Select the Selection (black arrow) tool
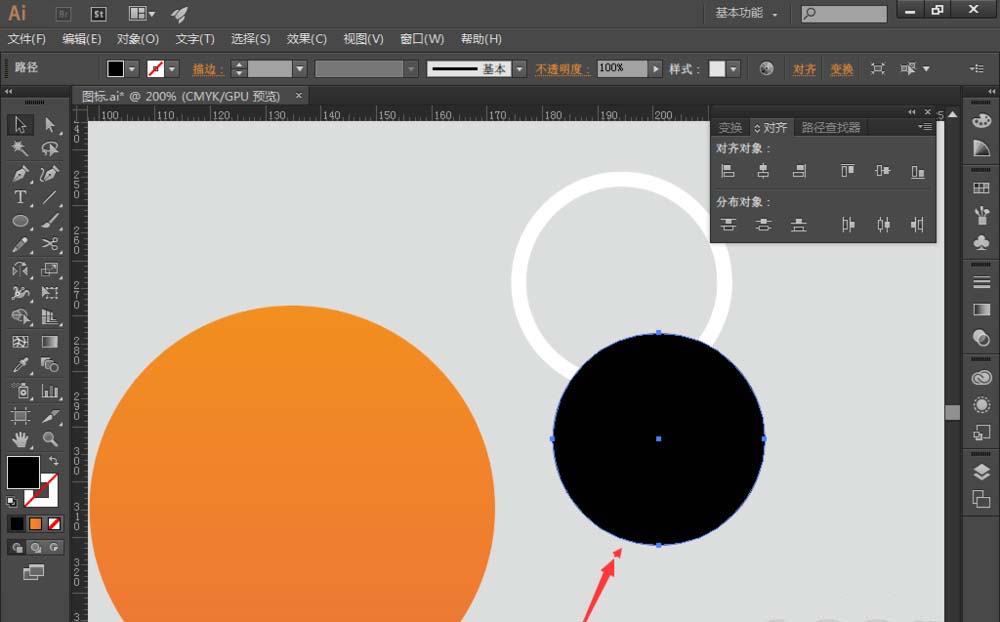 [x=20, y=124]
